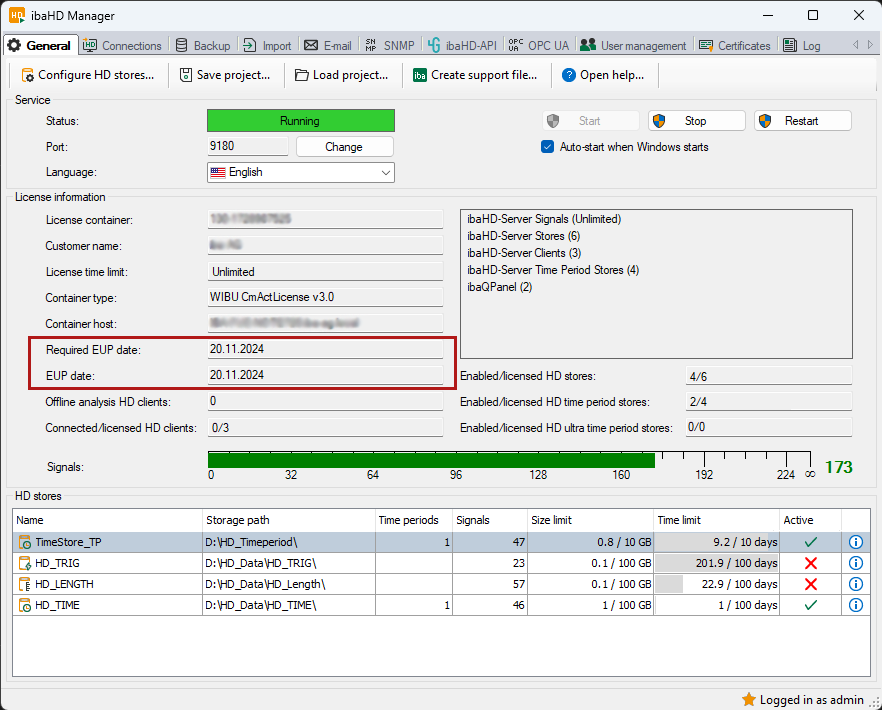The image size is (882, 710).
Task: Toggle active state of HD_LENGTH store
Action: tap(810, 584)
